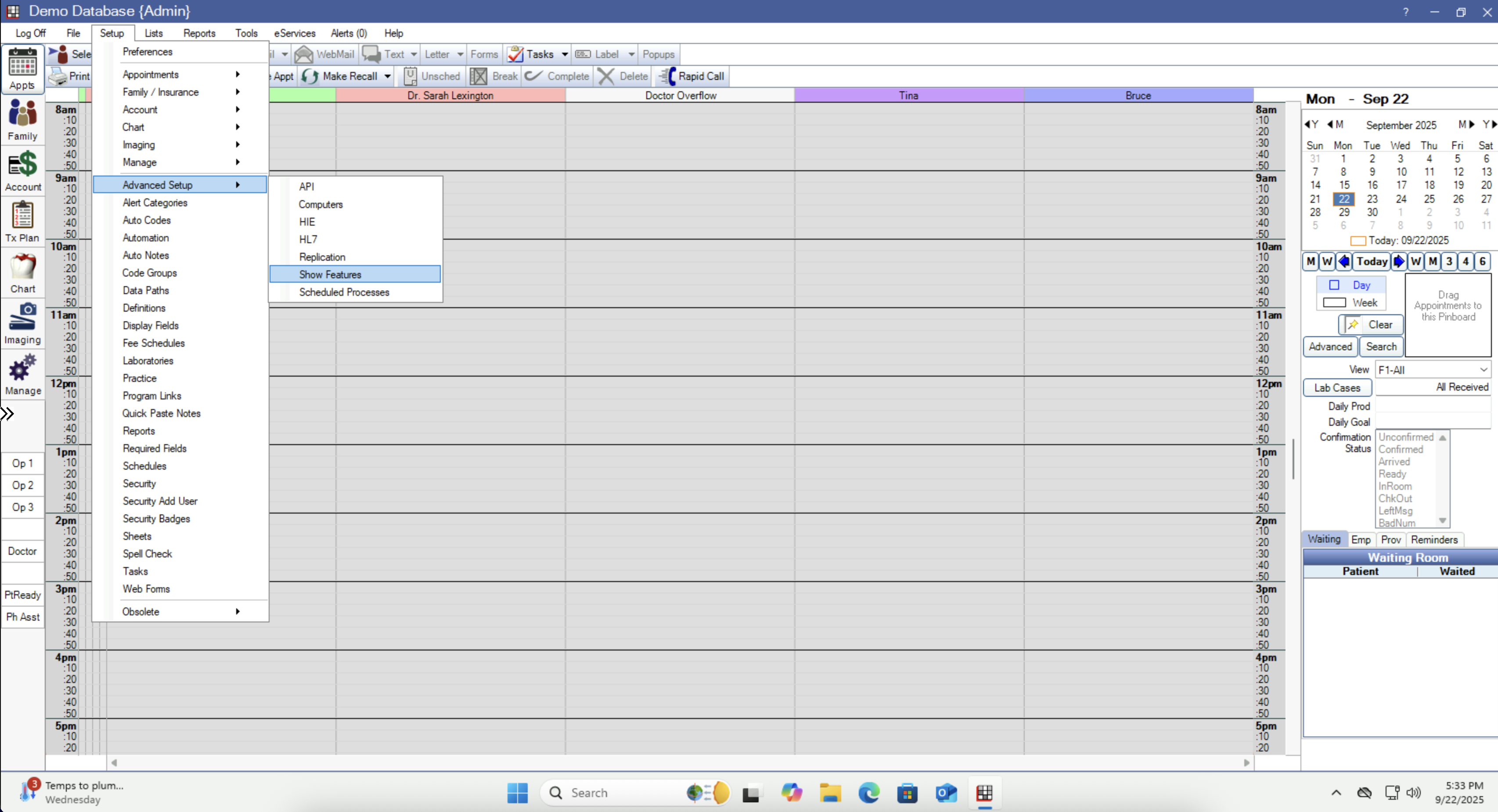The height and width of the screenshot is (812, 1498).
Task: Select the Week view radio option
Action: 1335,302
